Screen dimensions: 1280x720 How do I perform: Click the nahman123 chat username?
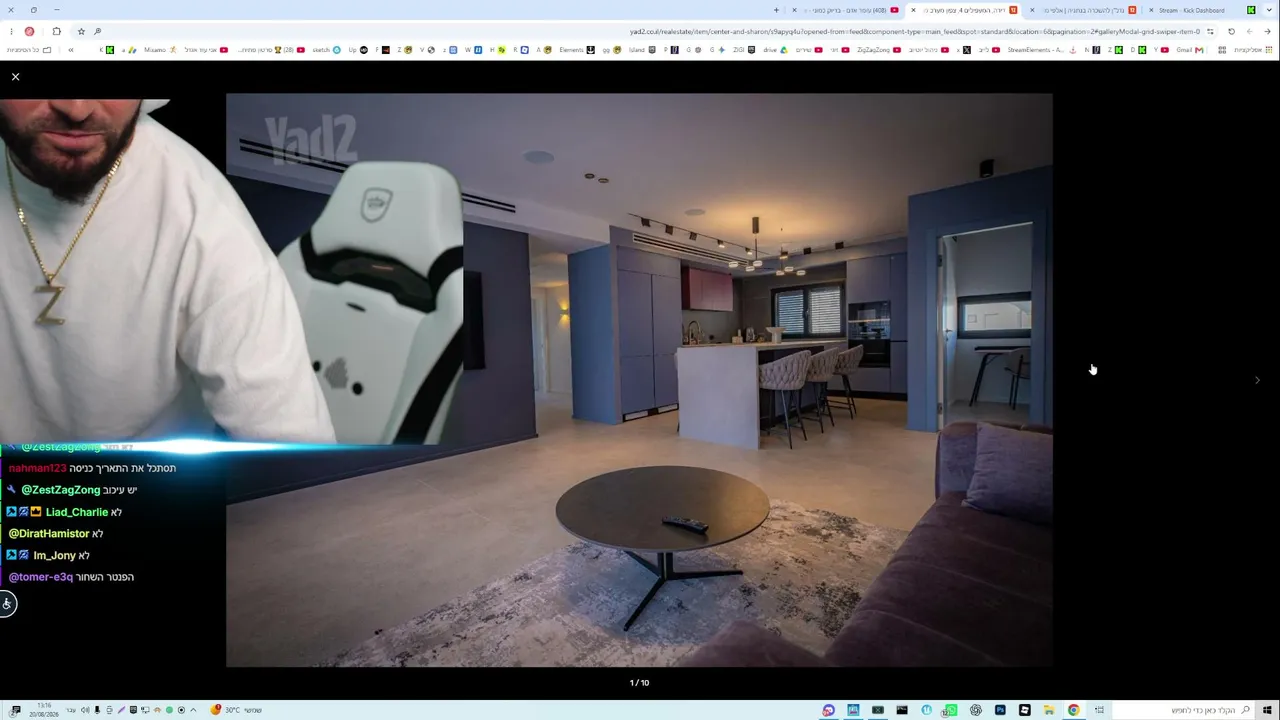tap(37, 468)
